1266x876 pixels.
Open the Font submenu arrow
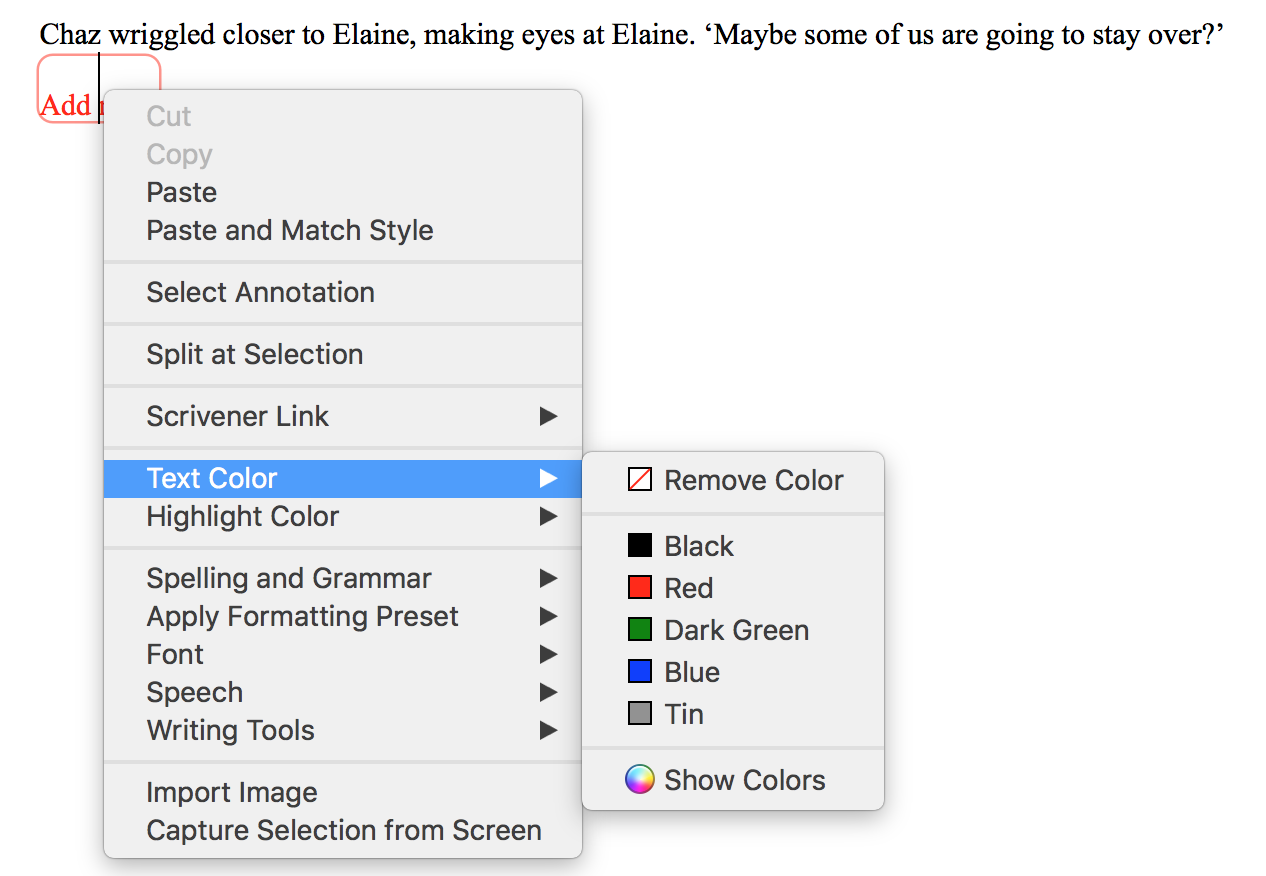548,654
